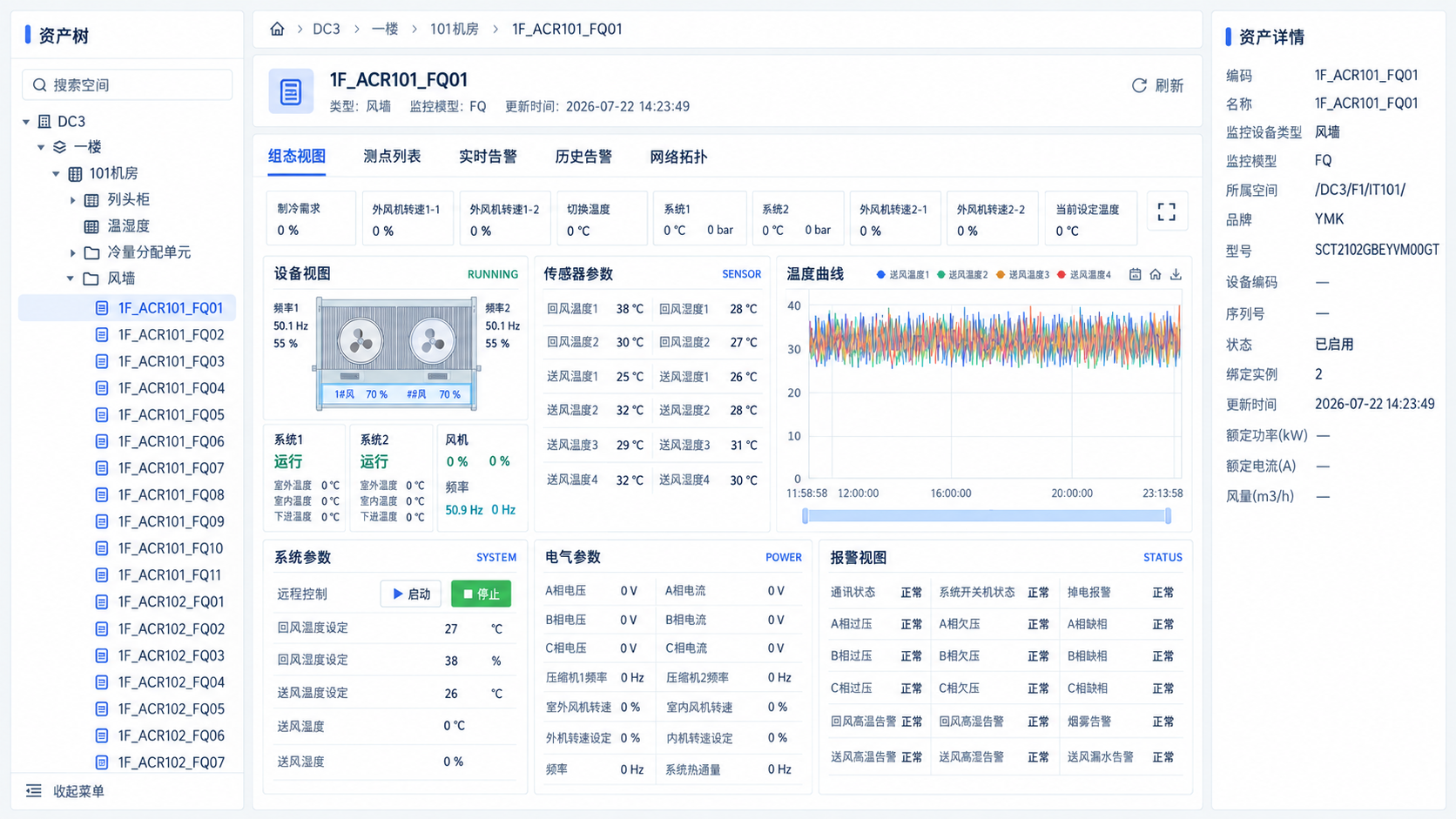Screen dimensions: 1456x819
Task: Open the calendar icon in 温度曲线
Action: point(1135,274)
